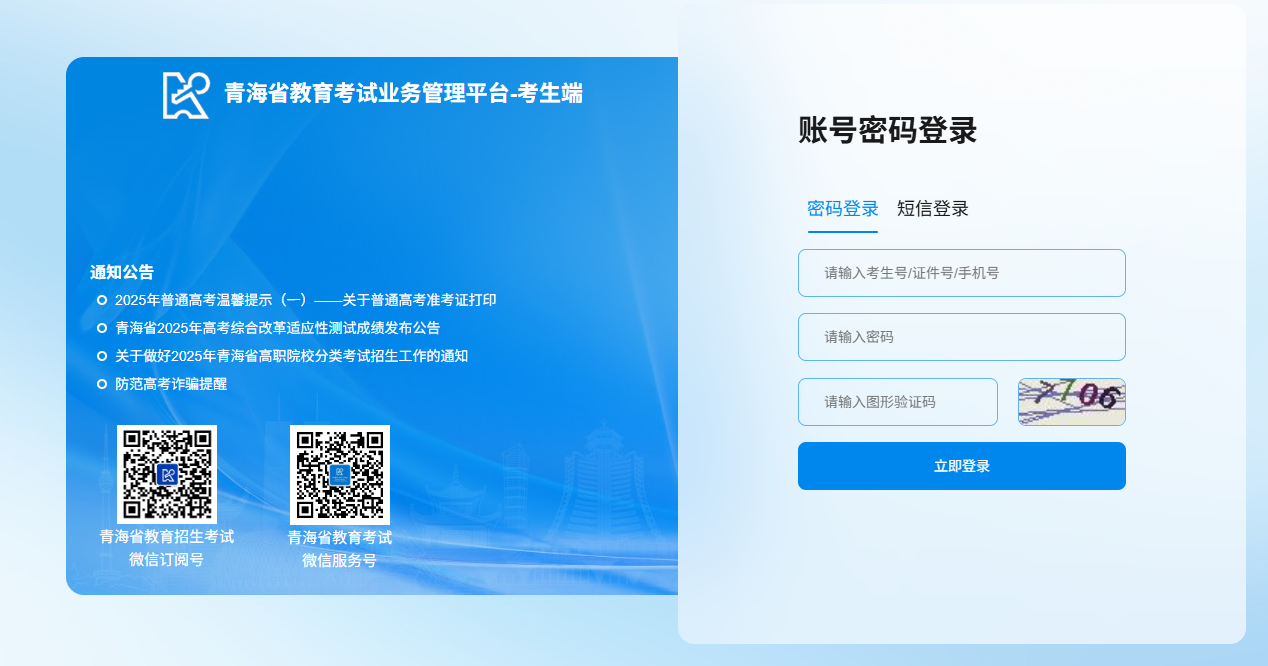Click the 青海省教育考试 微信服务号 caption
Viewport: 1268px width, 666px height.
click(340, 549)
